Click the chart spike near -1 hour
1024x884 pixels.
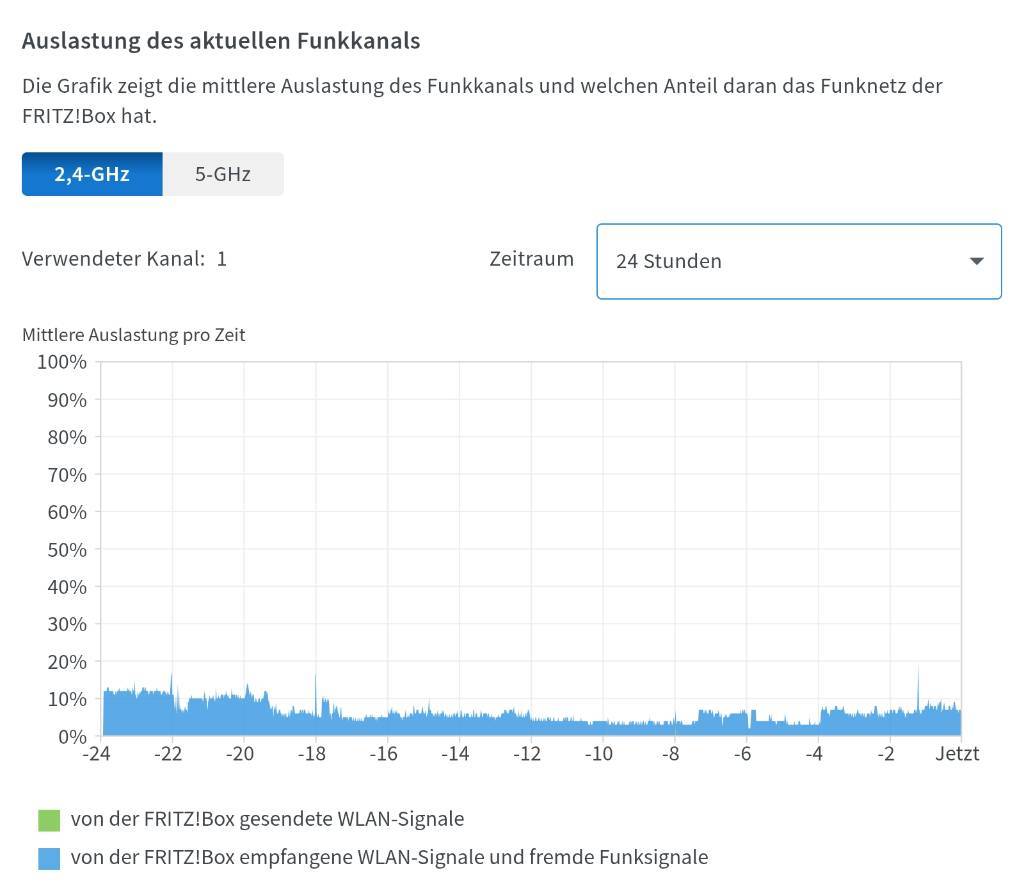918,685
